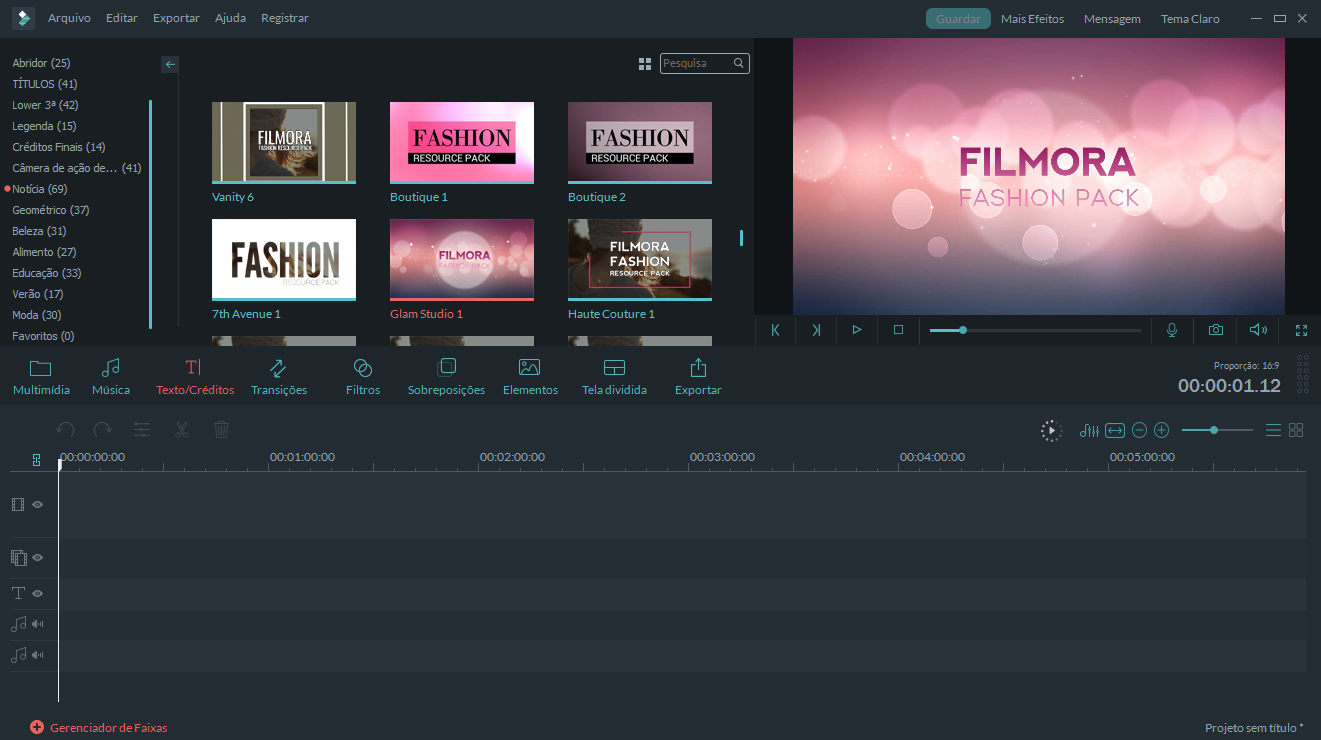Switch thumbnail grid view size
Viewport: 1321px width, 740px height.
tap(645, 64)
